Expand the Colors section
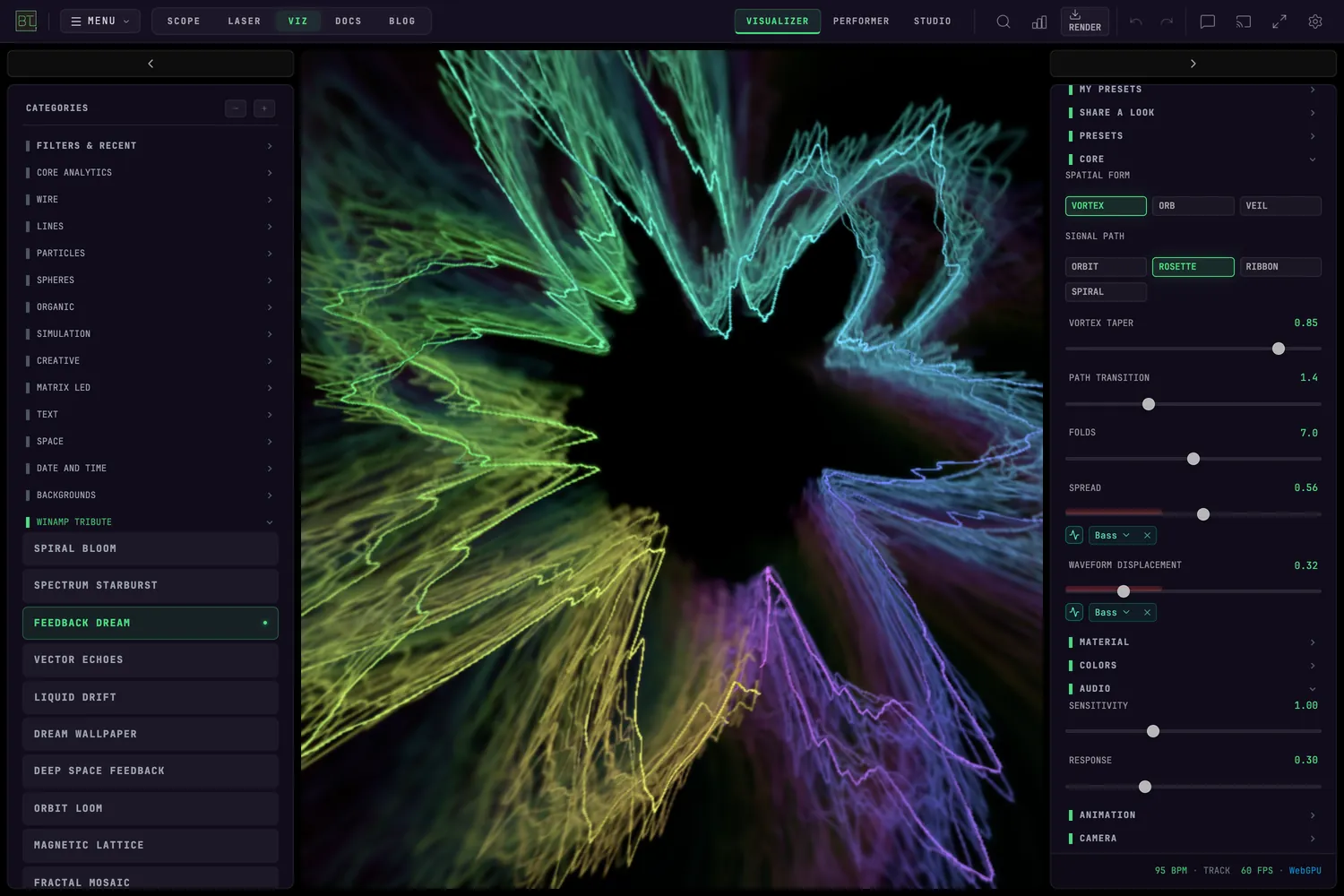Screen dimensions: 1344x896 pyautogui.click(x=1193, y=666)
